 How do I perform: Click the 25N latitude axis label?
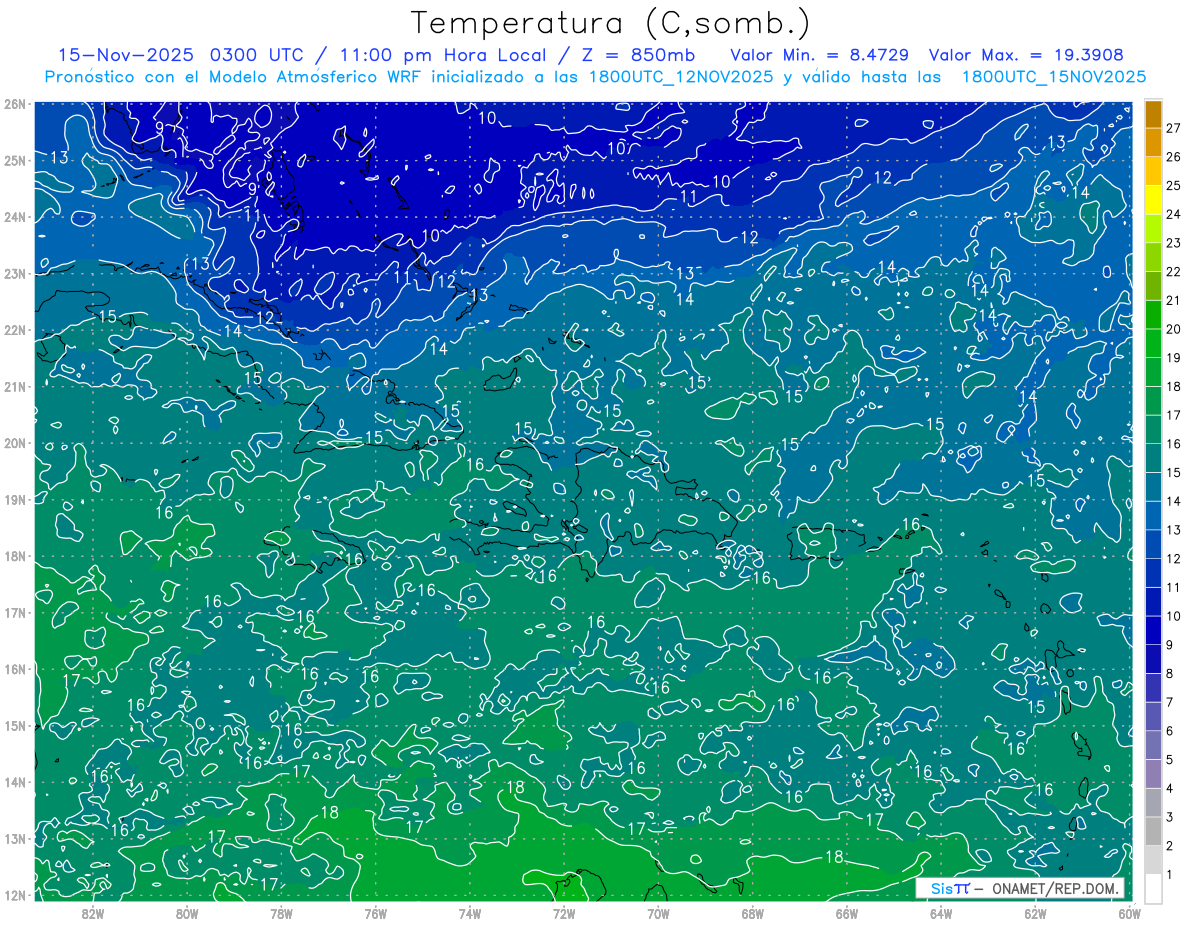click(x=14, y=160)
